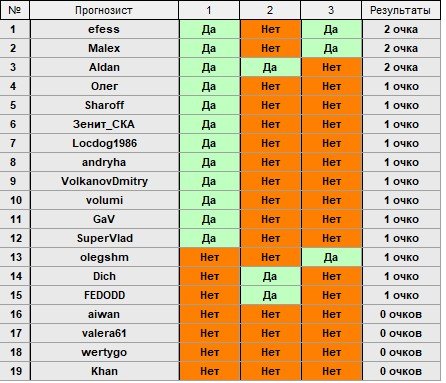Select row number 19
Image resolution: width=446 pixels, height=383 pixels.
point(15,371)
